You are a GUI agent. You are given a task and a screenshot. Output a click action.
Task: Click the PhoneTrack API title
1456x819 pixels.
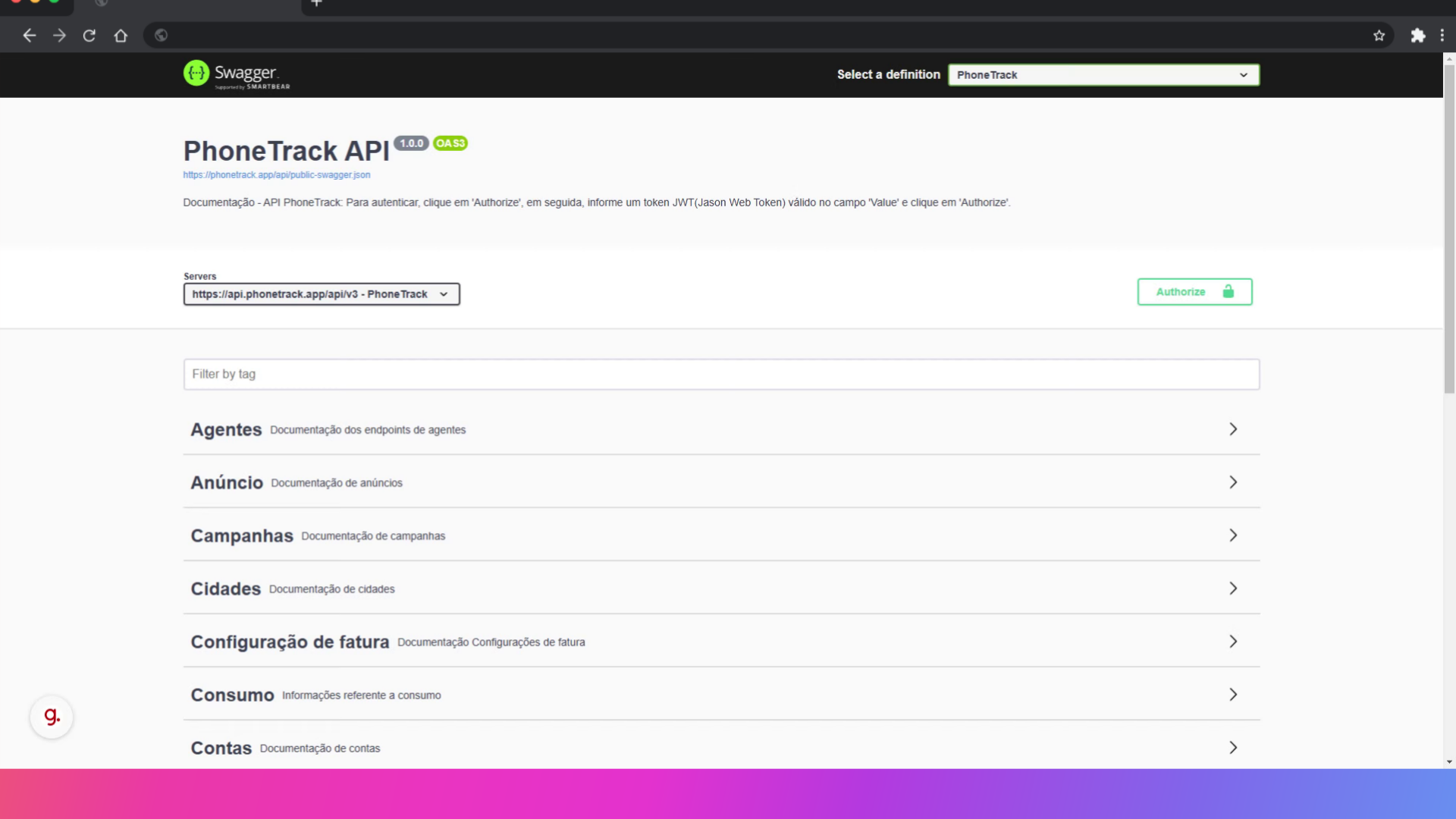pyautogui.click(x=287, y=151)
